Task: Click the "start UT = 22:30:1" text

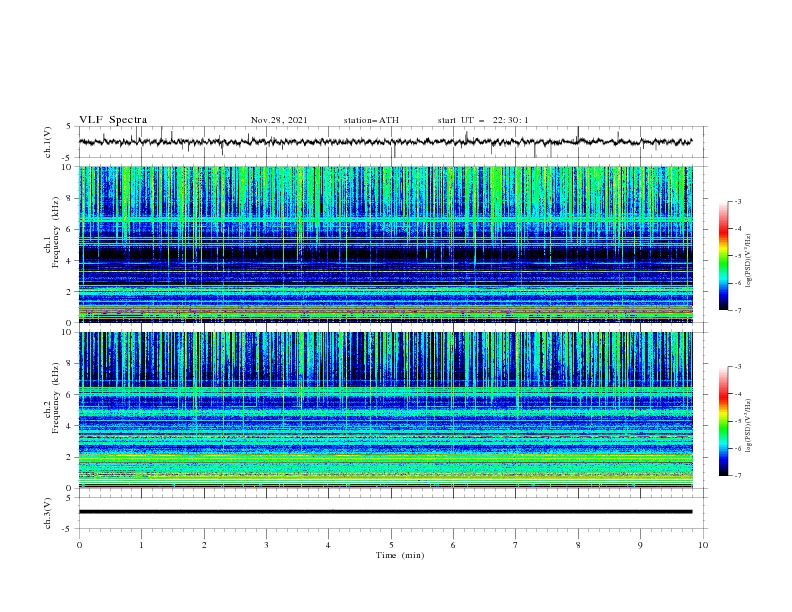Action: point(483,120)
